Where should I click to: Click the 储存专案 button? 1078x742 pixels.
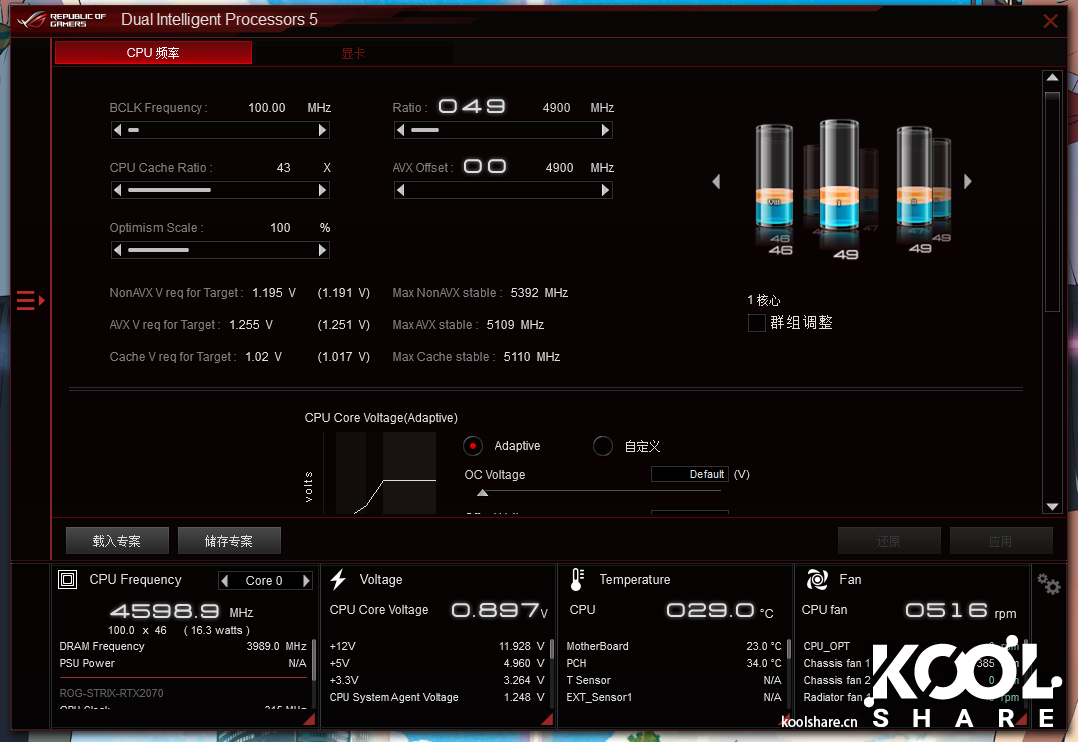229,541
